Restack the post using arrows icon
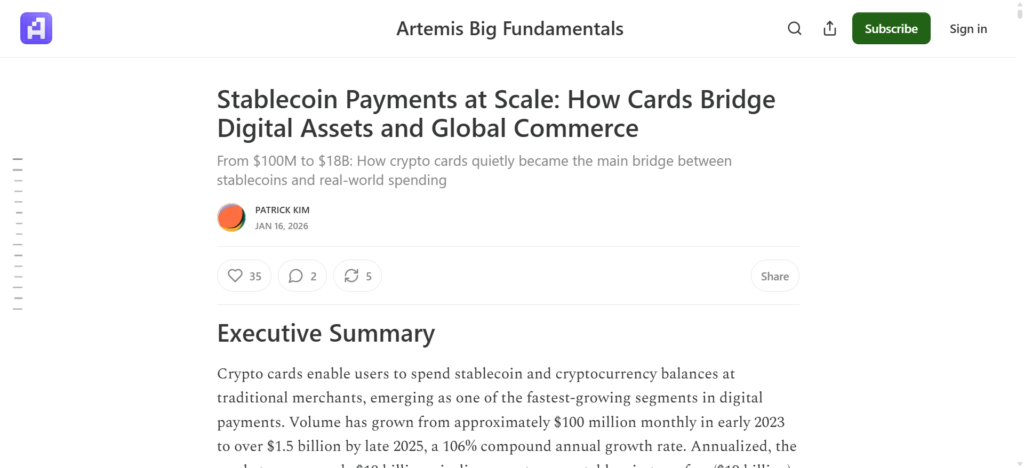1024x468 pixels. [351, 276]
